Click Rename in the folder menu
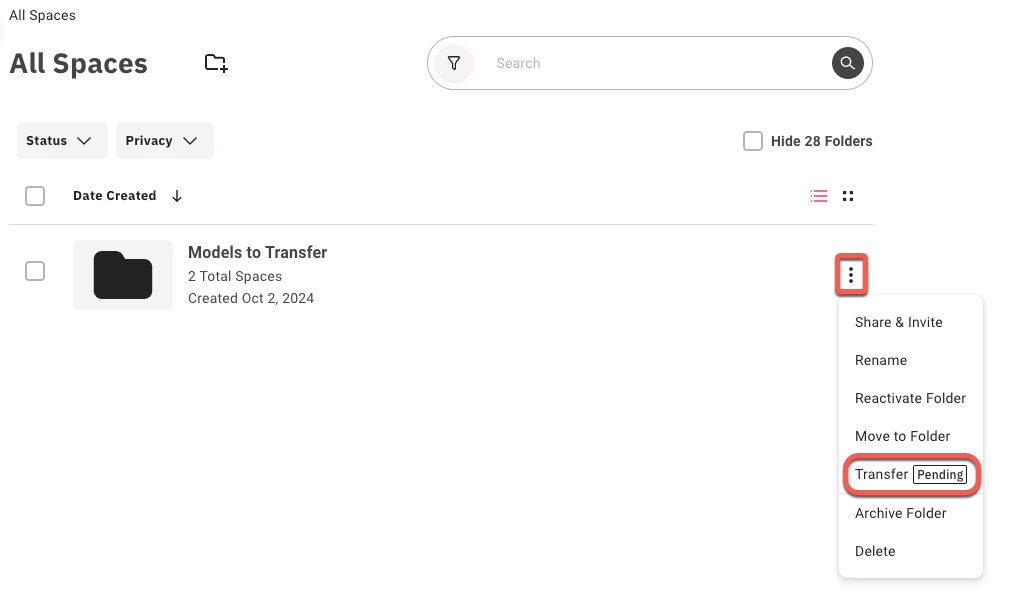The width and height of the screenshot is (1022, 595). [x=880, y=360]
